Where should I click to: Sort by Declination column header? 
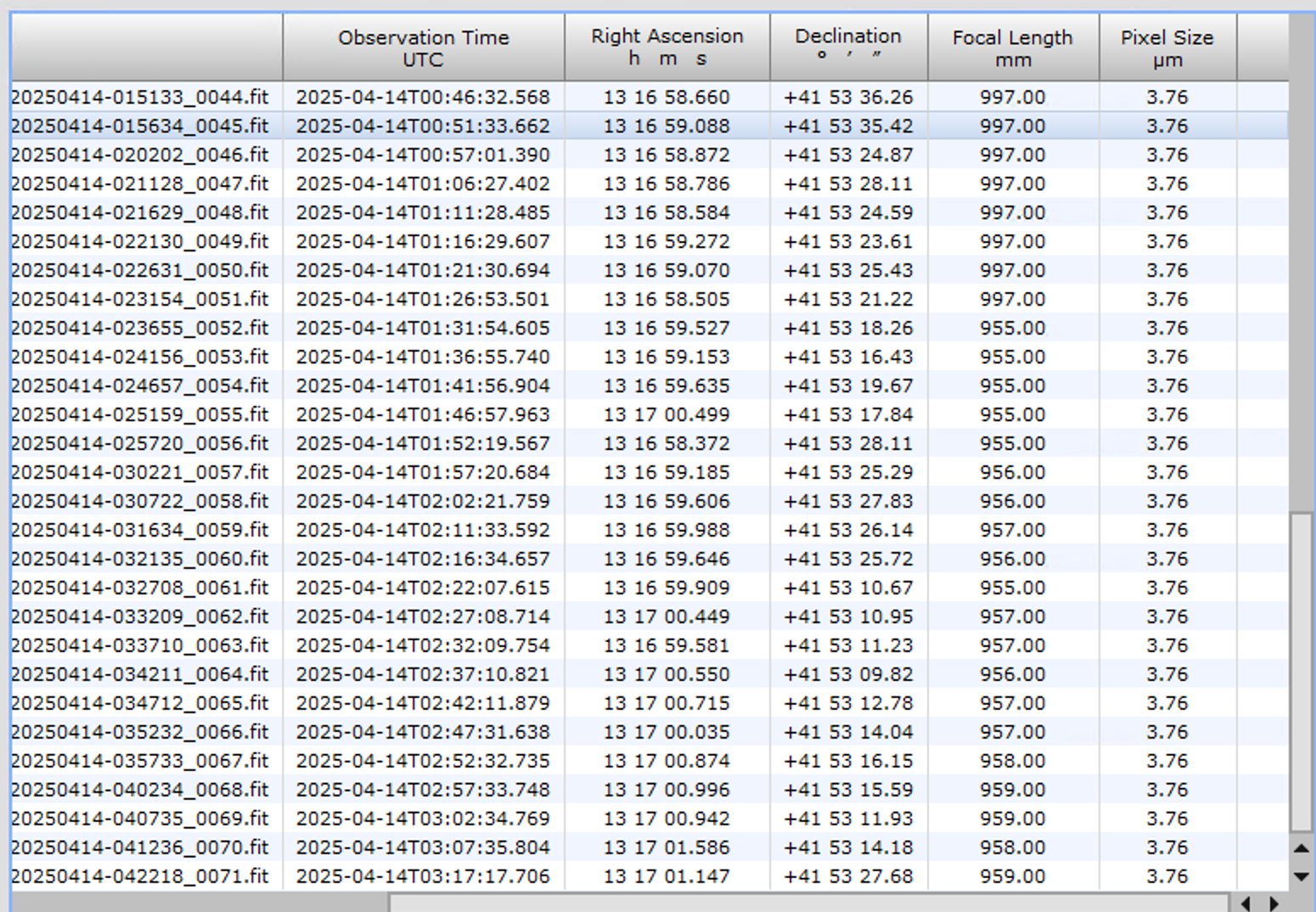pos(848,48)
